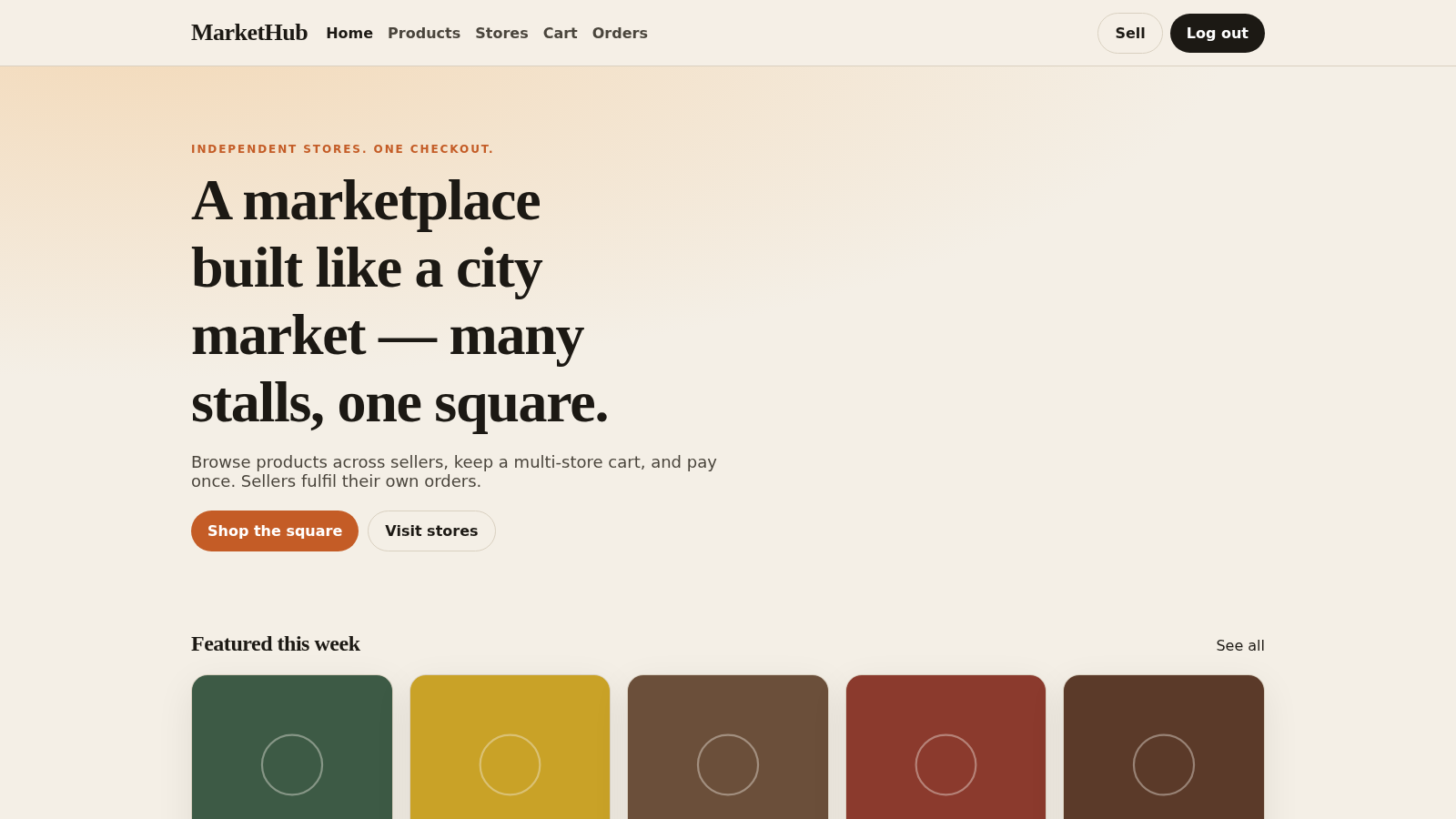Viewport: 1456px width, 819px height.
Task: Open the See all featured link
Action: [x=1240, y=645]
